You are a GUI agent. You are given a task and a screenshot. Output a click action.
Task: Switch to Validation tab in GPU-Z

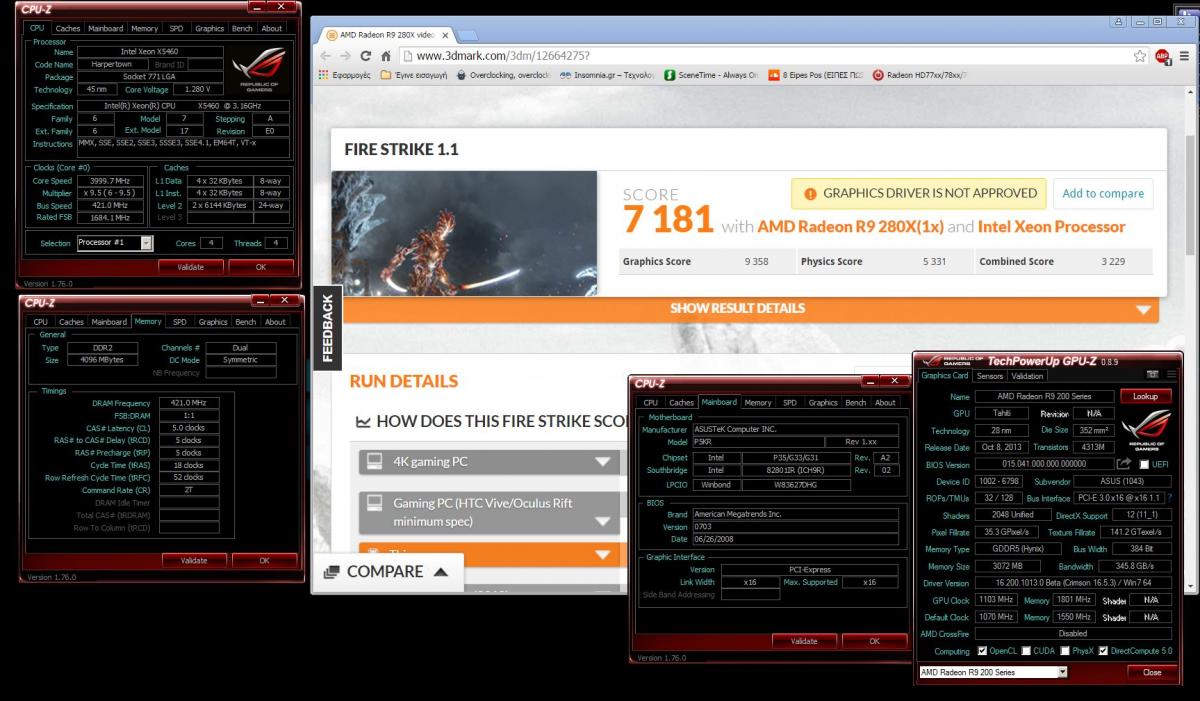click(x=1027, y=376)
